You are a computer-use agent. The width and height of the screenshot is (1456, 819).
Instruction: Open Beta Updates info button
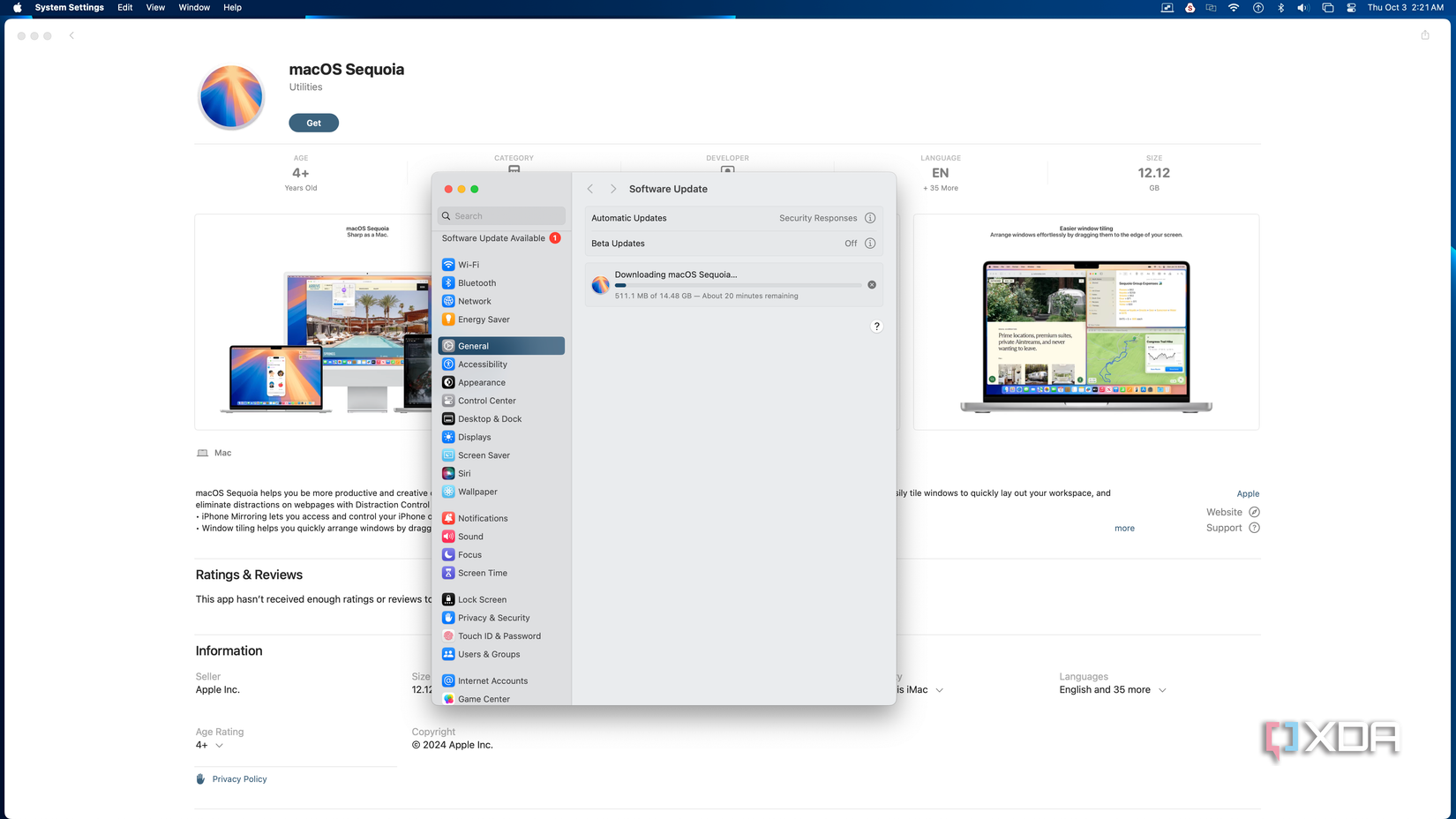tap(870, 244)
